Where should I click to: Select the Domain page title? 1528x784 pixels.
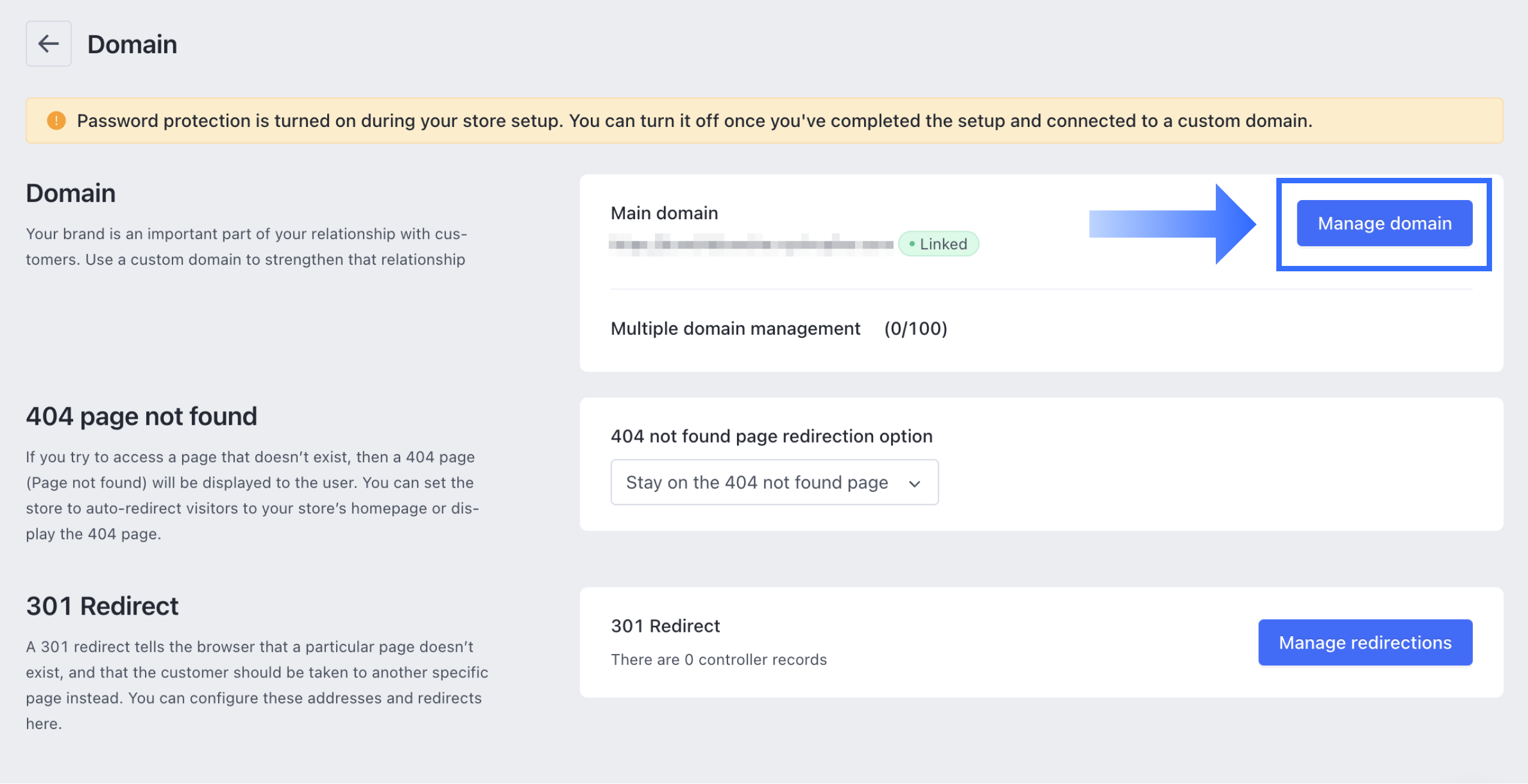click(x=132, y=43)
